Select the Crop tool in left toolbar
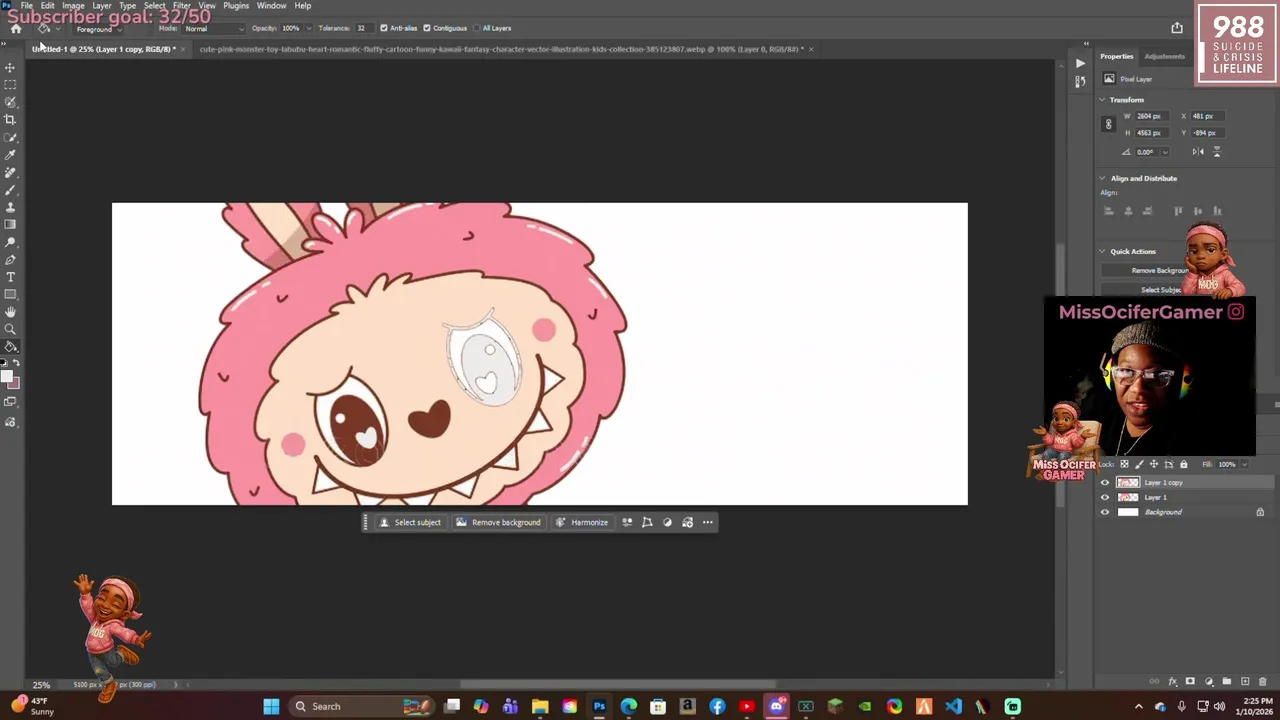Viewport: 1280px width, 720px height. [10, 120]
